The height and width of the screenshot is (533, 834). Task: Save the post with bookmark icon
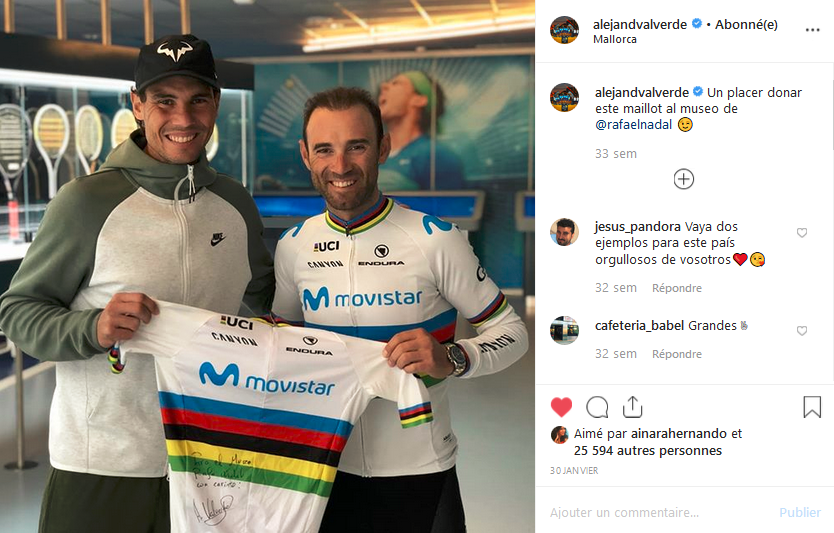pos(812,407)
